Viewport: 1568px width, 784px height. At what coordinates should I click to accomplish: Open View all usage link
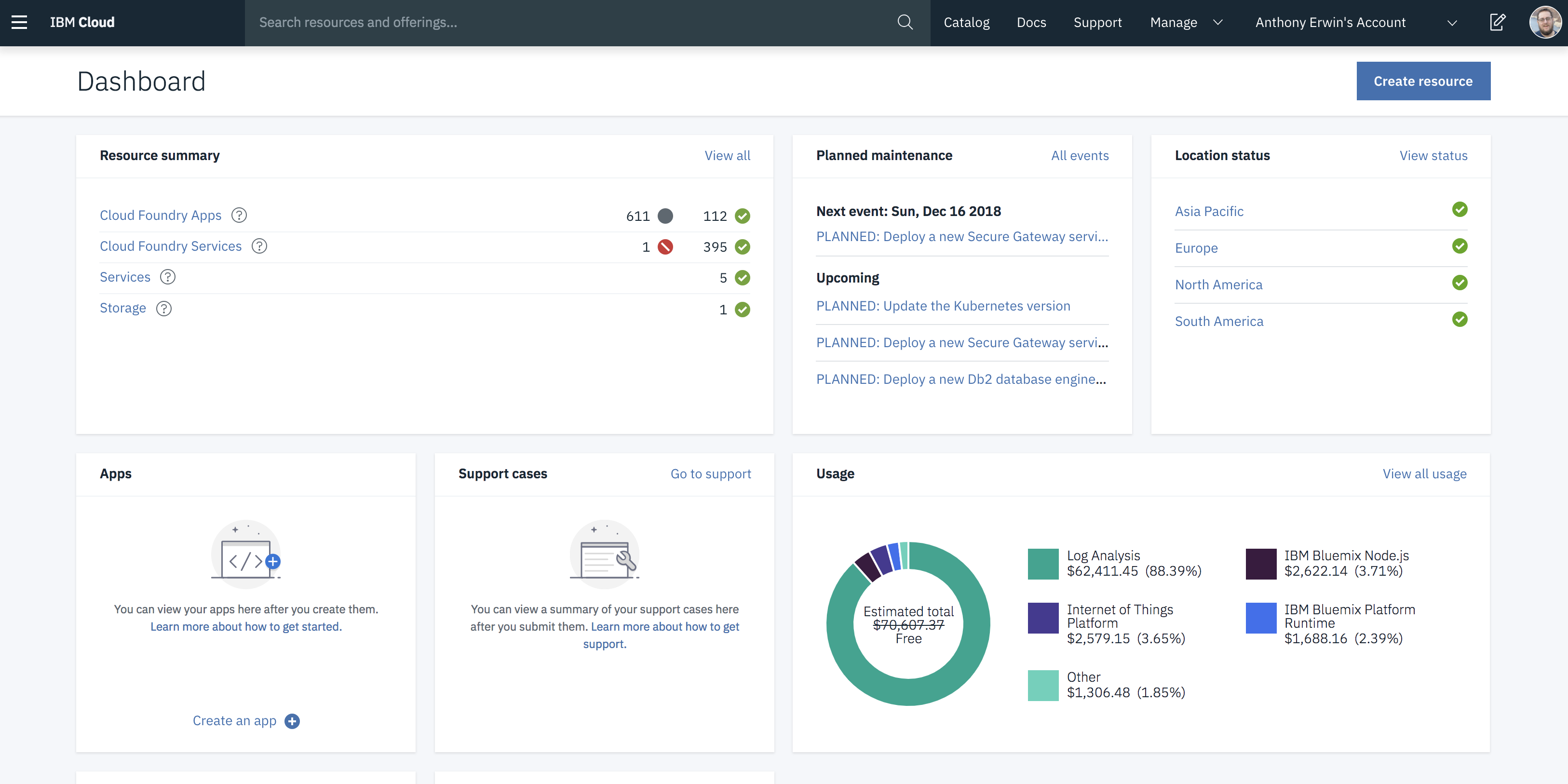pyautogui.click(x=1424, y=473)
